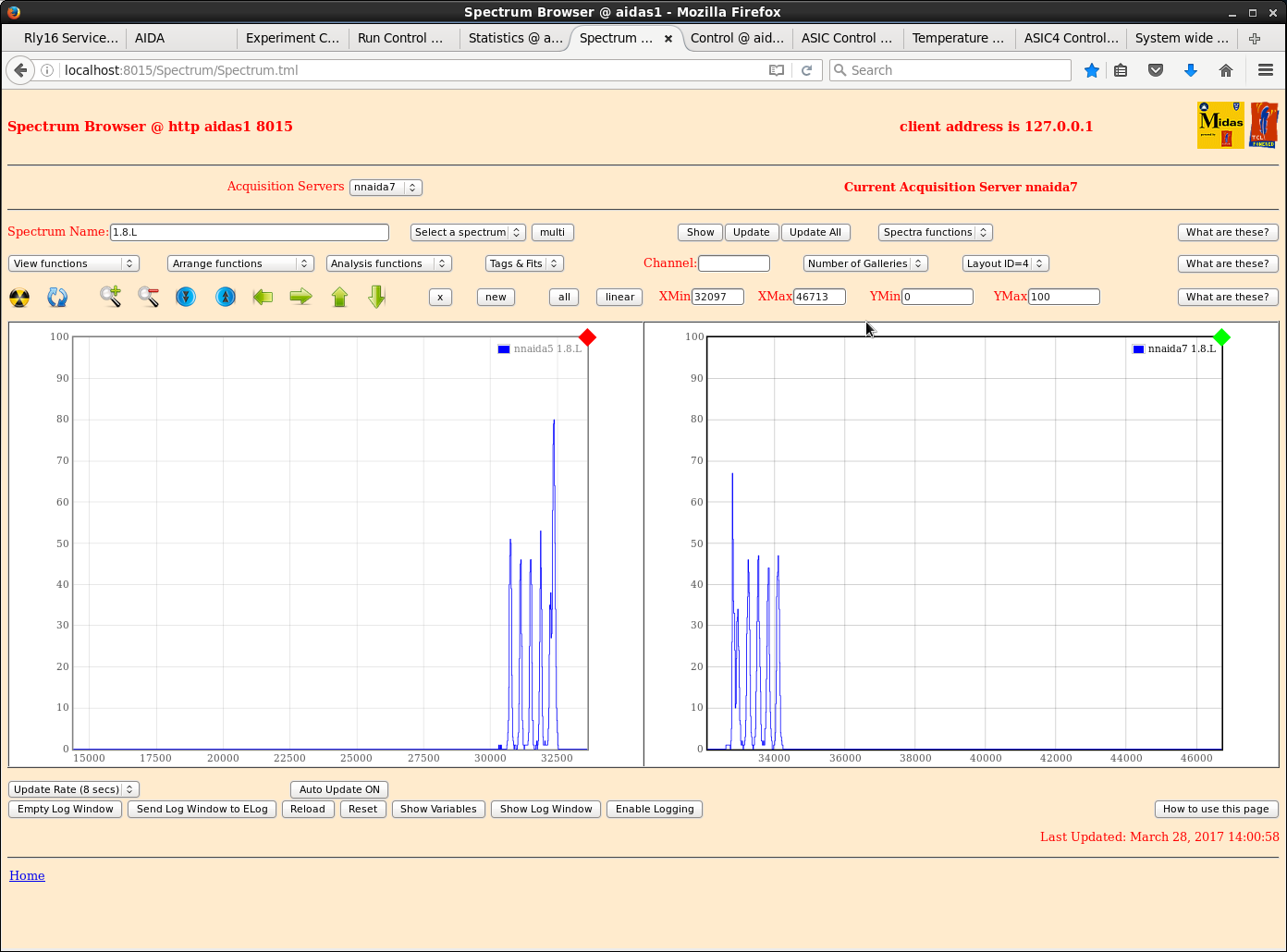Open the Layout ID=4 dropdown
1287x952 pixels.
[x=1006, y=263]
